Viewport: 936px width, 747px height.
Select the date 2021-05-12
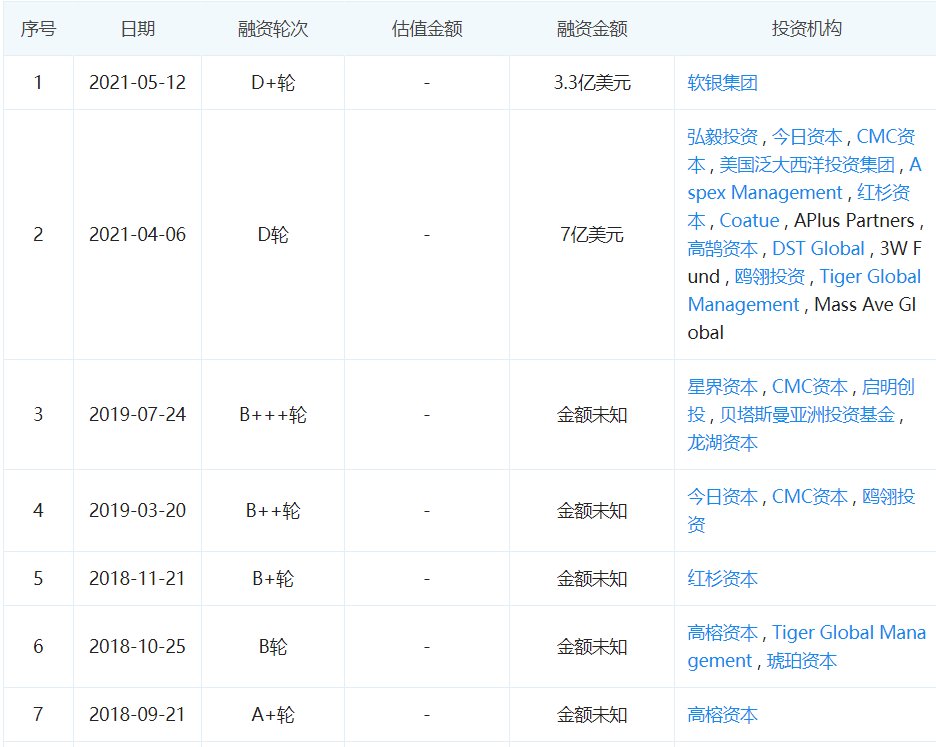(138, 82)
